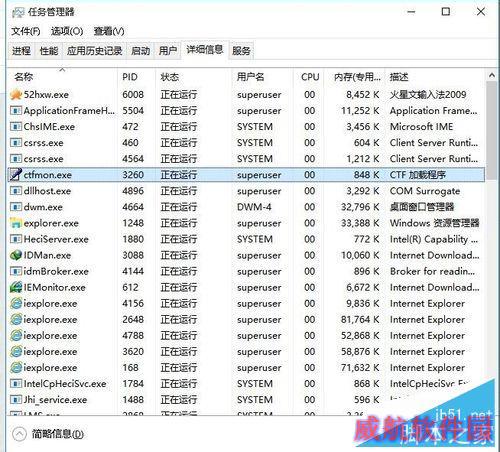Click the explorer.exe folder icon
The height and width of the screenshot is (452, 500).
16,223
